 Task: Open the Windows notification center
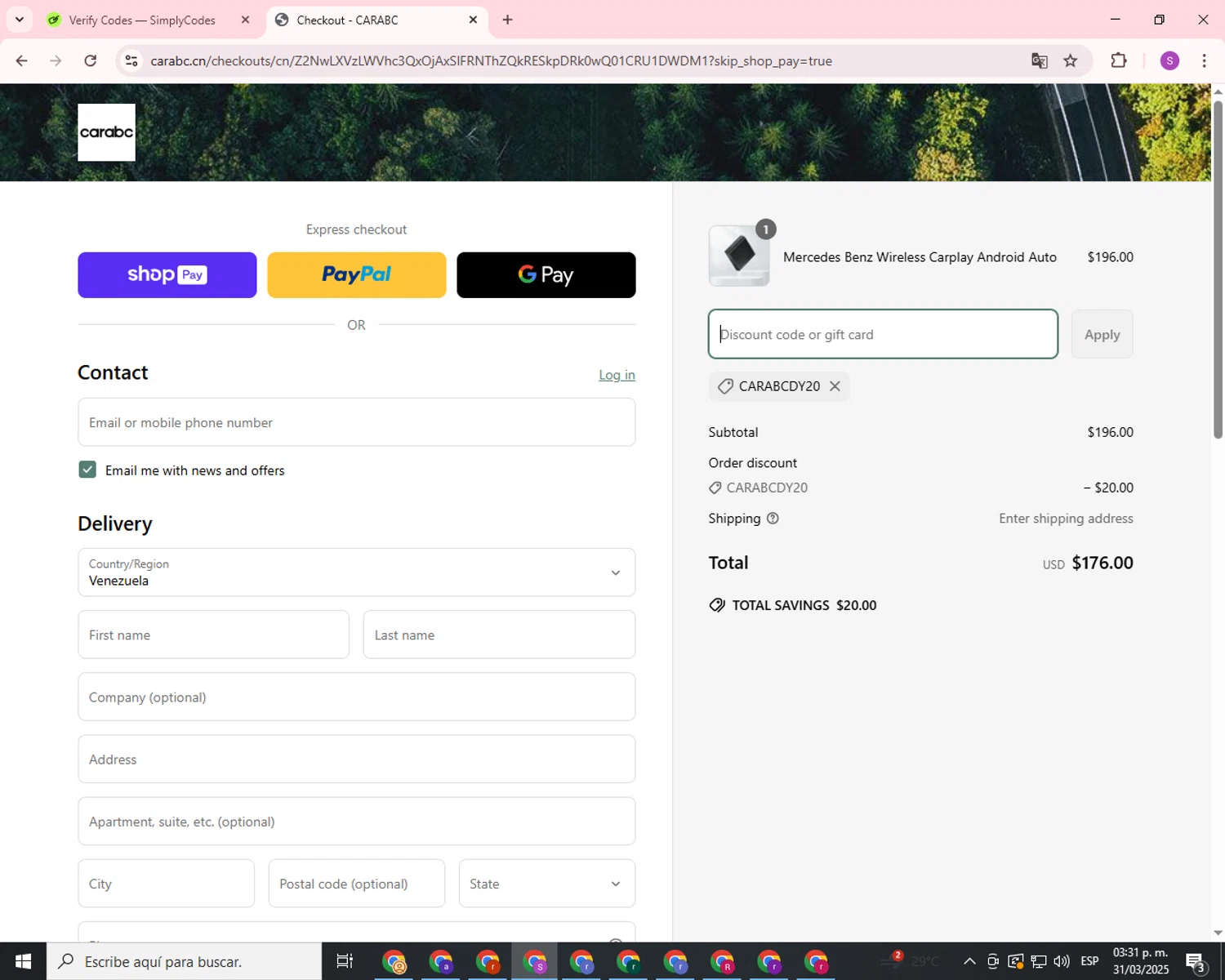click(x=1196, y=961)
